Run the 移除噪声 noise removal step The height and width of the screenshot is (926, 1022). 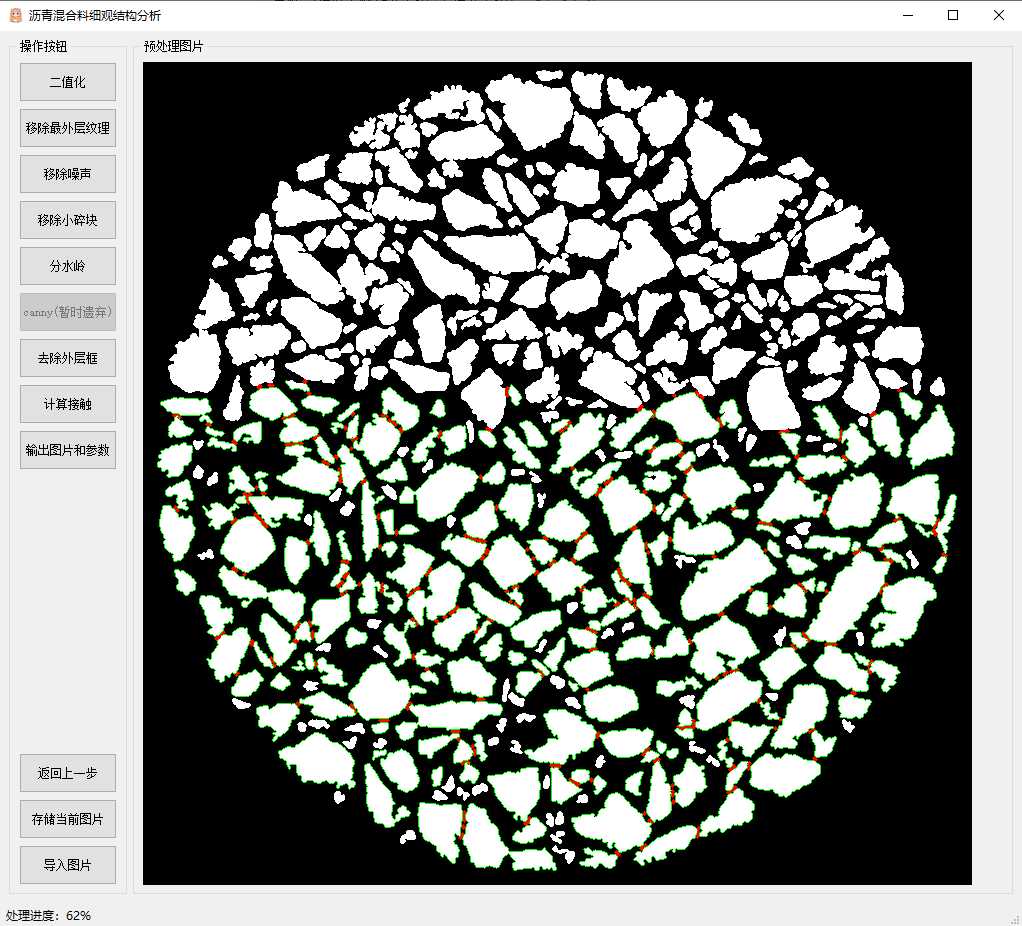click(68, 174)
